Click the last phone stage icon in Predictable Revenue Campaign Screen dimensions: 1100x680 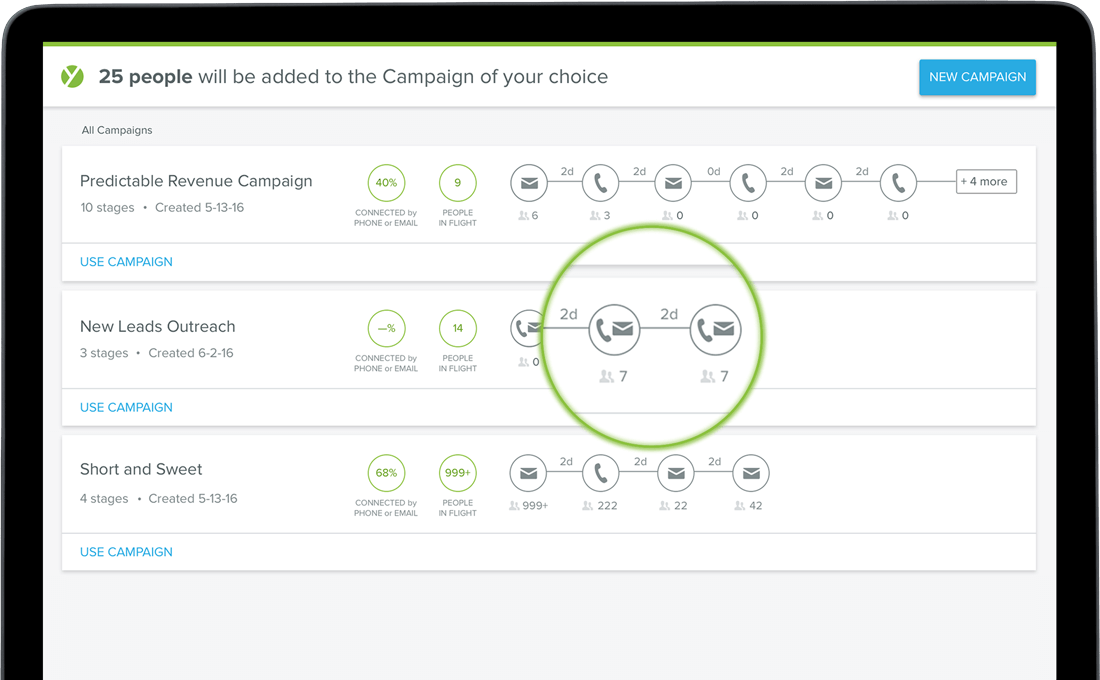[x=899, y=183]
